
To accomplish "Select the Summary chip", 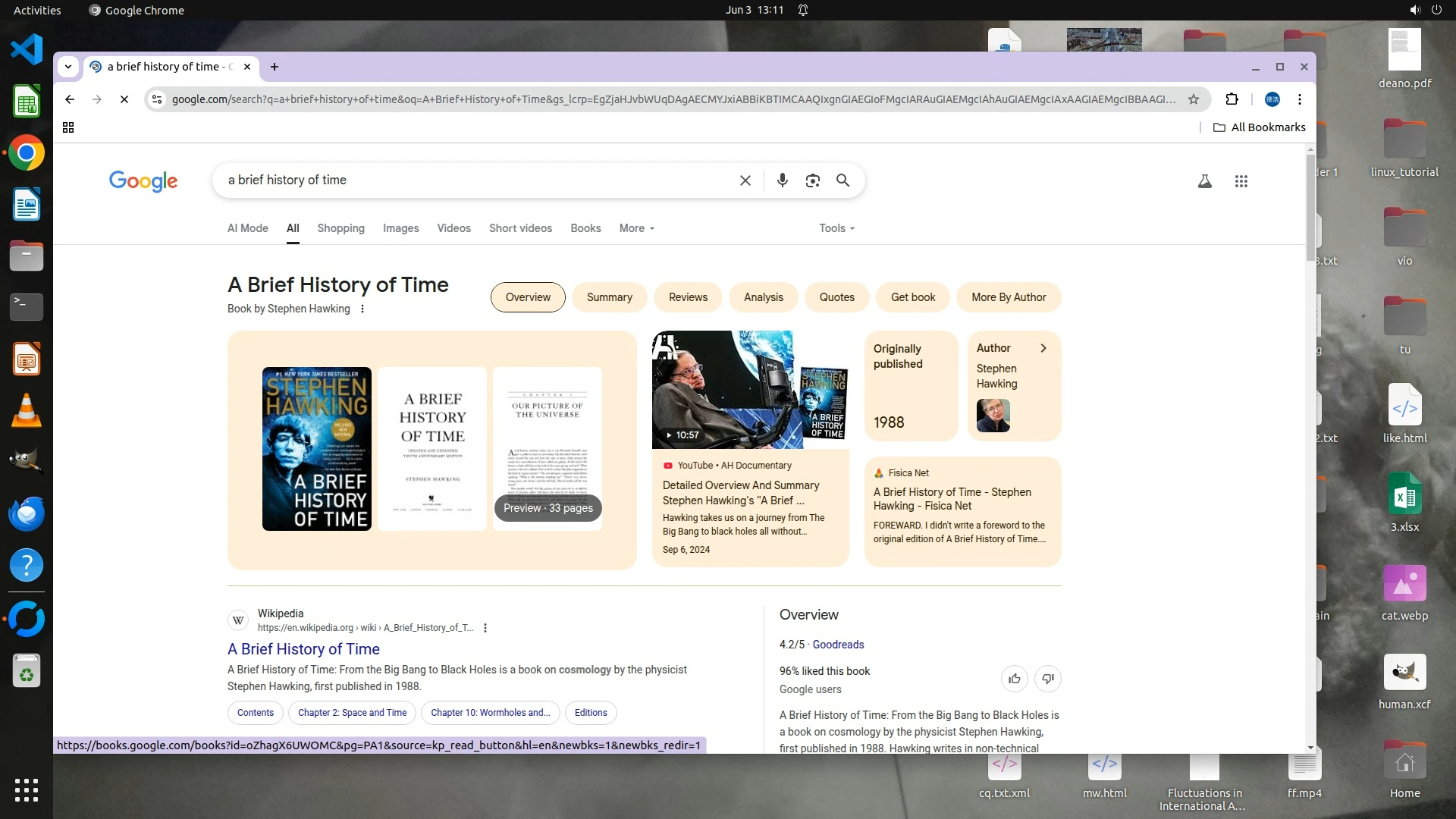I will tap(609, 297).
